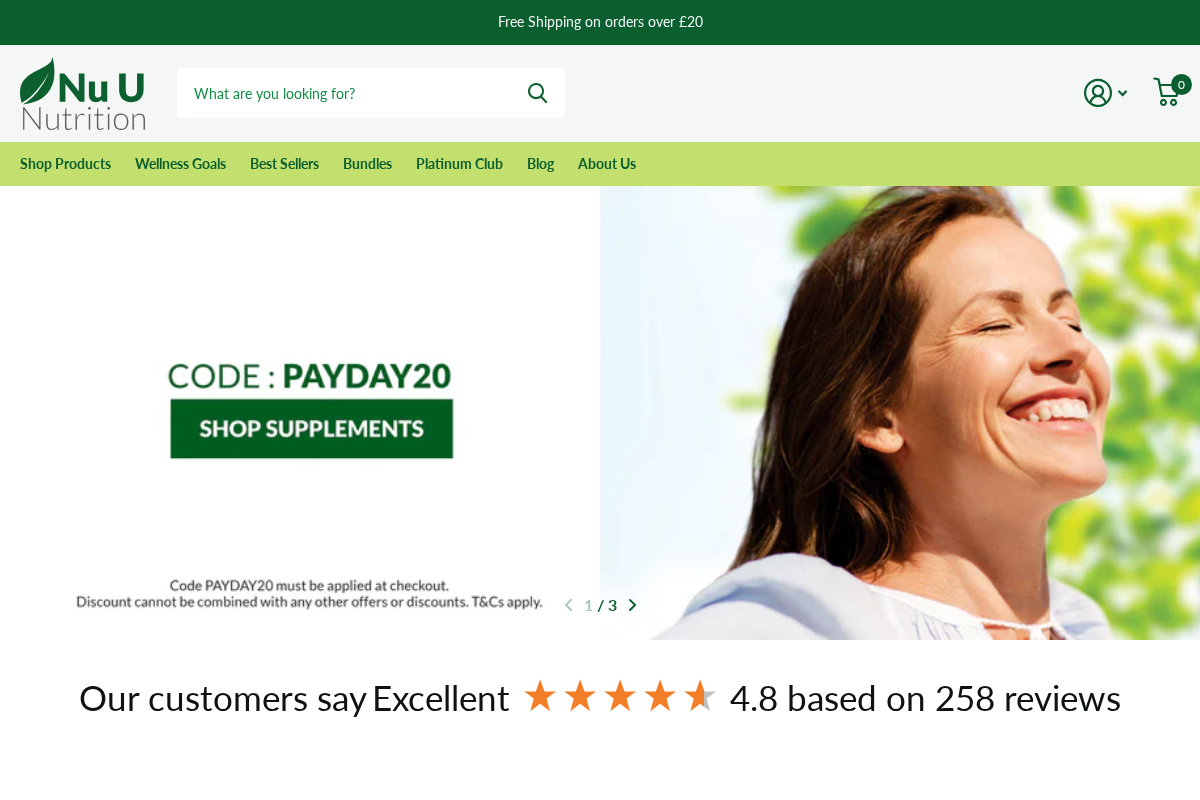Click the cart item count badge
Image resolution: width=1200 pixels, height=800 pixels.
tap(1182, 85)
